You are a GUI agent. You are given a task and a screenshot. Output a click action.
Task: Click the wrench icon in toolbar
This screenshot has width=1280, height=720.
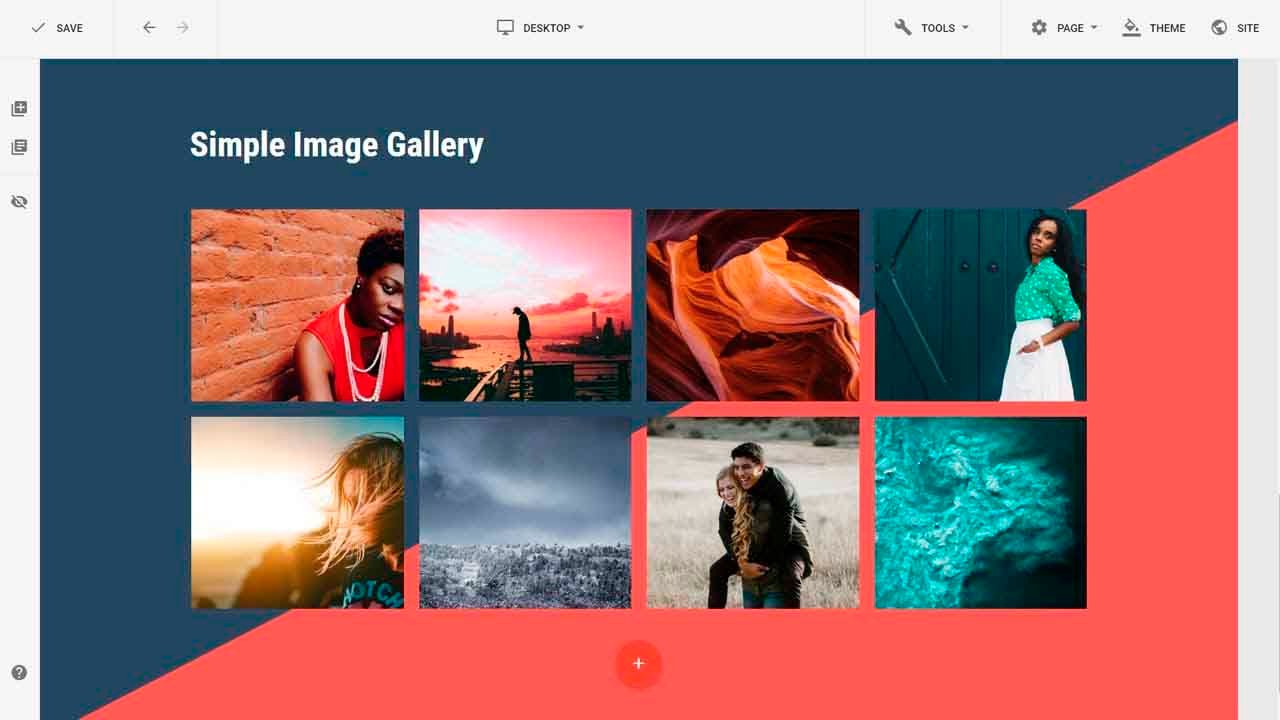[x=903, y=28]
